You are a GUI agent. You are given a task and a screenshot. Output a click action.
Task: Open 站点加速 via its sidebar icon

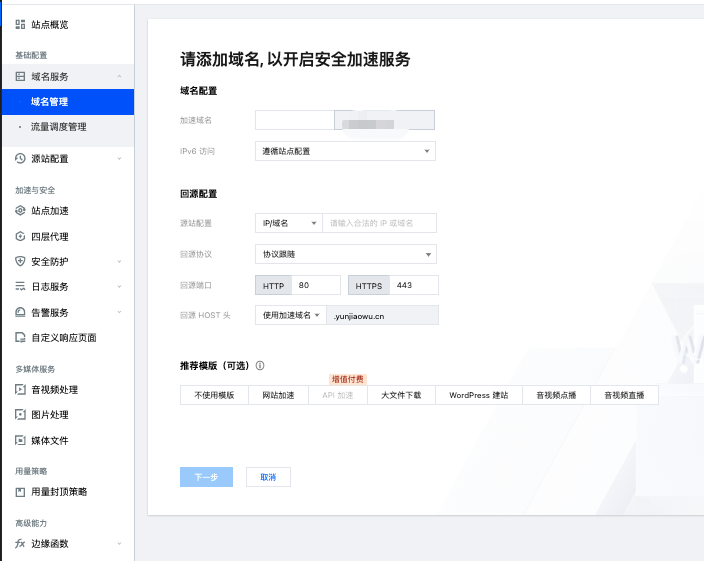(20, 211)
